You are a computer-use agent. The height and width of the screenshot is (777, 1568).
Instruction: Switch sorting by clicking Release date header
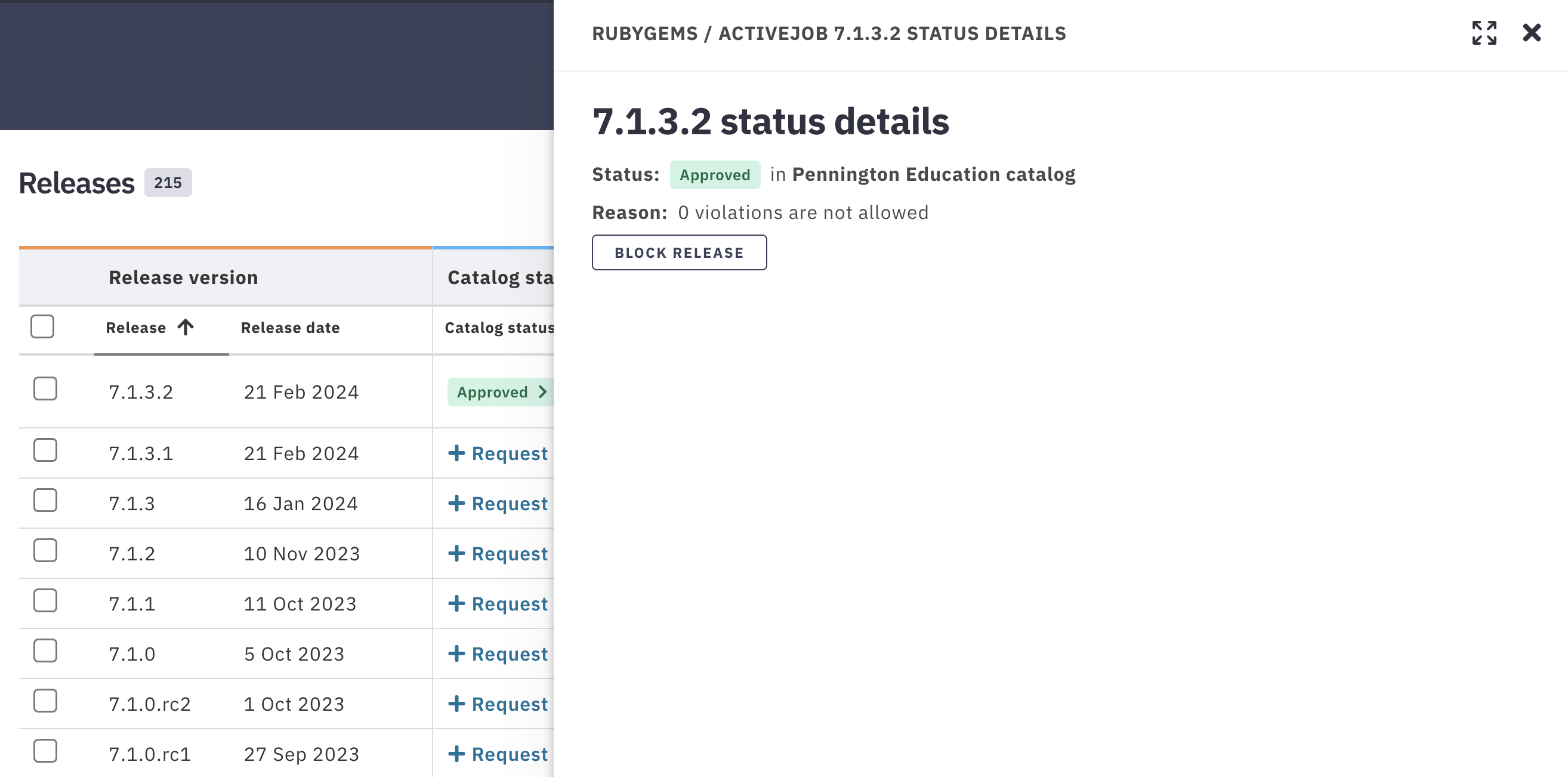coord(291,327)
